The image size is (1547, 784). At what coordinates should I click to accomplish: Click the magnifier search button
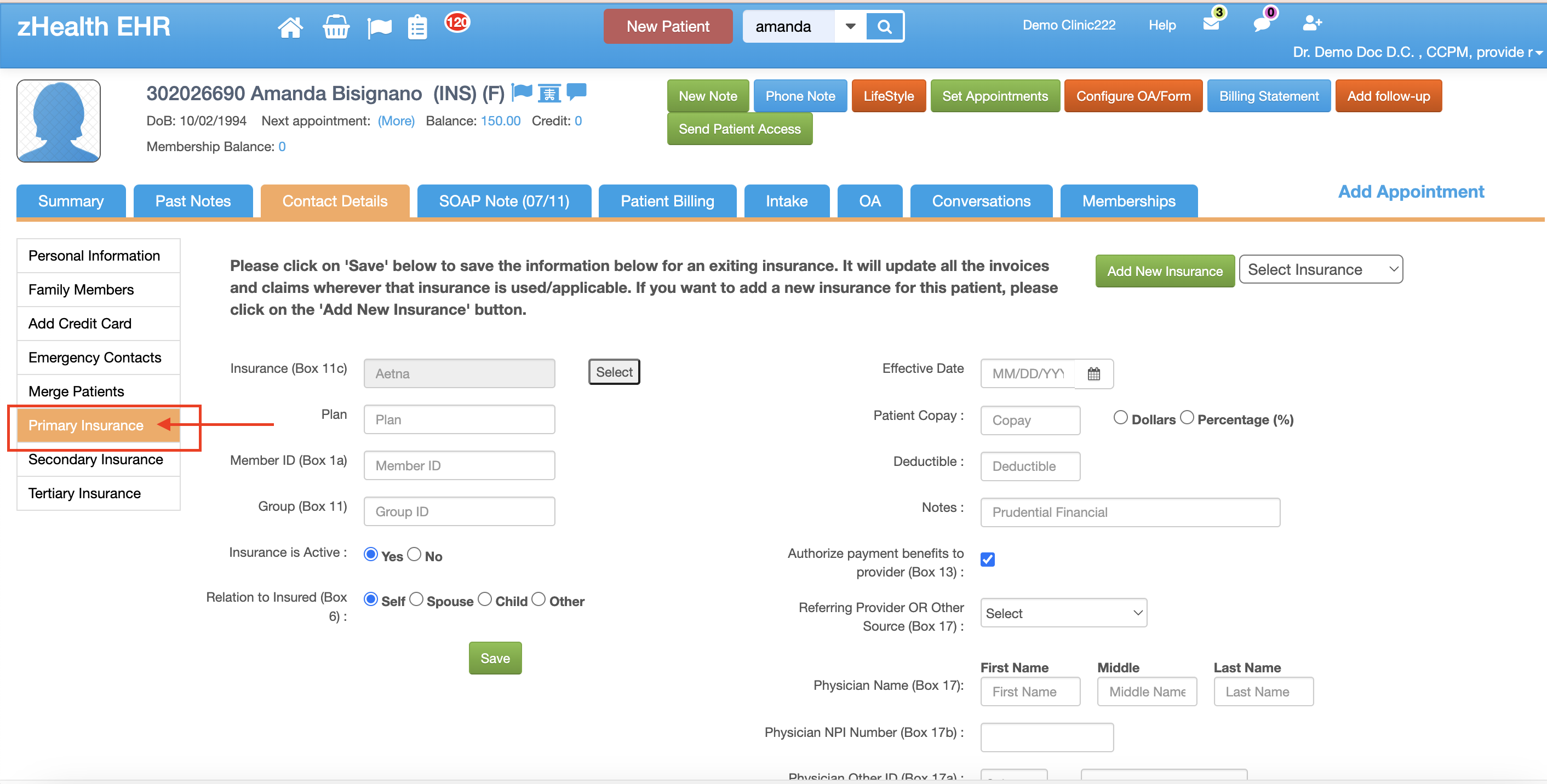click(x=884, y=26)
